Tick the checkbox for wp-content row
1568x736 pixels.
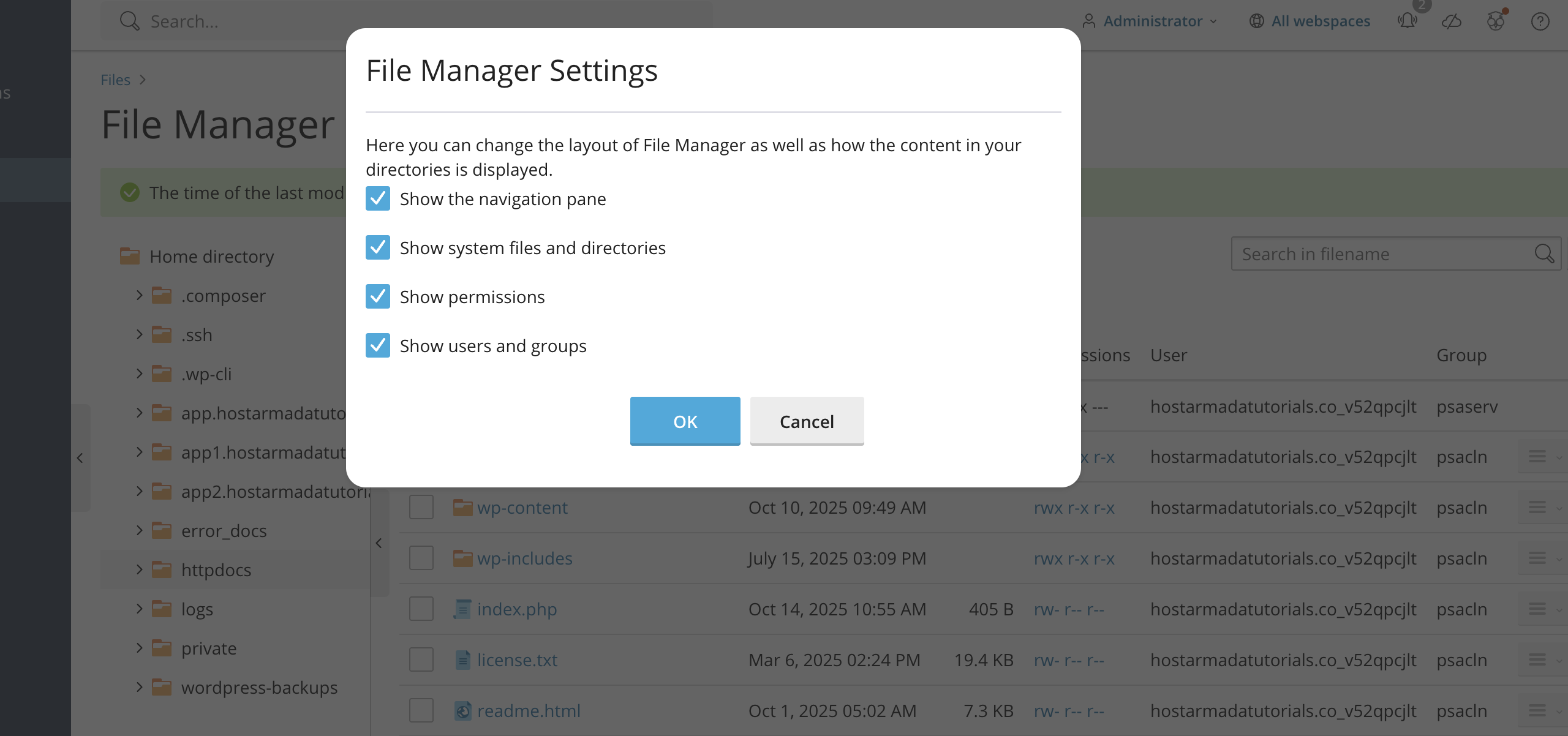(x=421, y=507)
